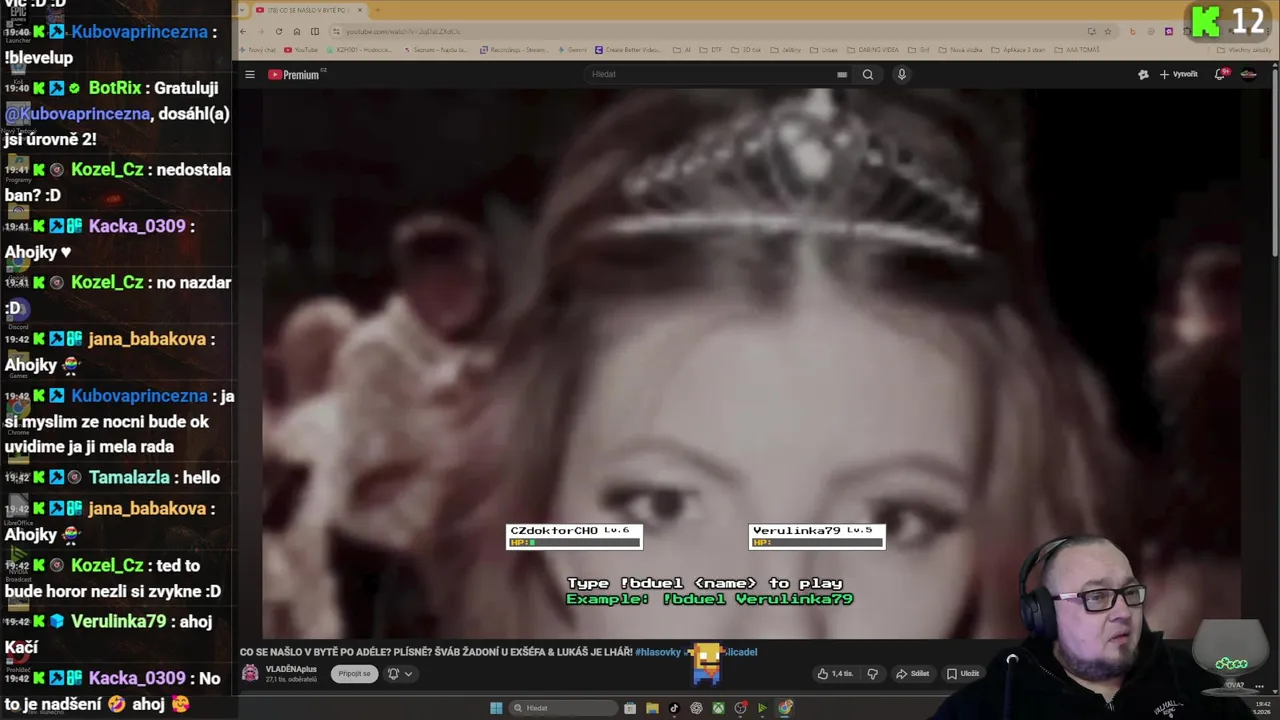This screenshot has height=720, width=1280.
Task: Go back with browser back arrow
Action: click(243, 31)
